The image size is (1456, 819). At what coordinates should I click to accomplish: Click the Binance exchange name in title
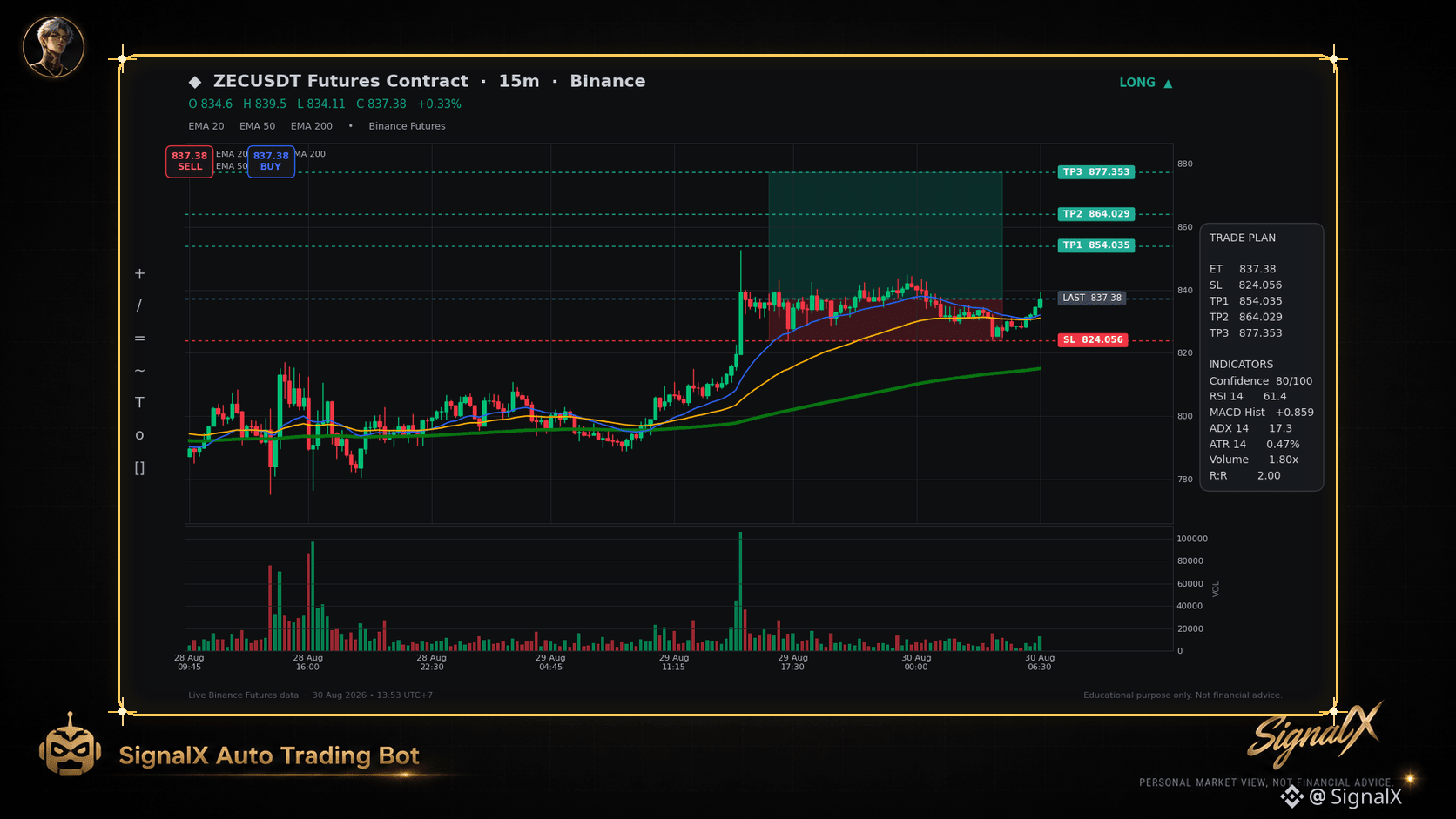pos(608,81)
